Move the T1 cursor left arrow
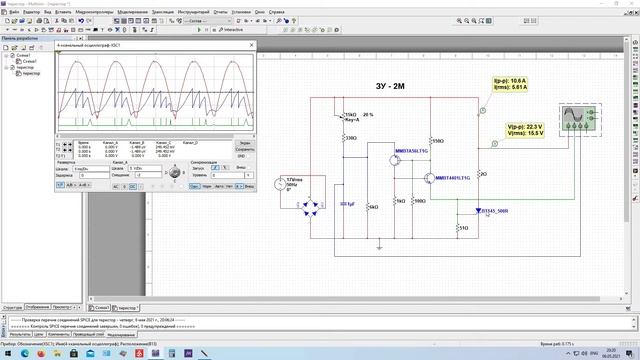Screen dimensions: 640x360 pyautogui.click(x=64, y=144)
